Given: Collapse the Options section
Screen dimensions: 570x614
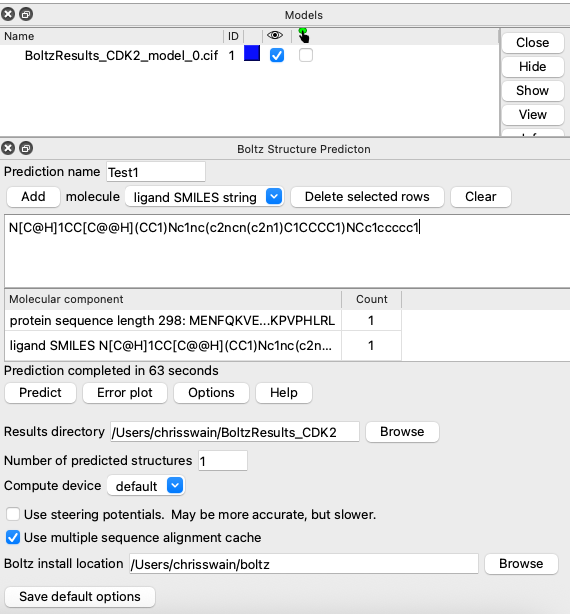Looking at the screenshot, I should point(211,393).
